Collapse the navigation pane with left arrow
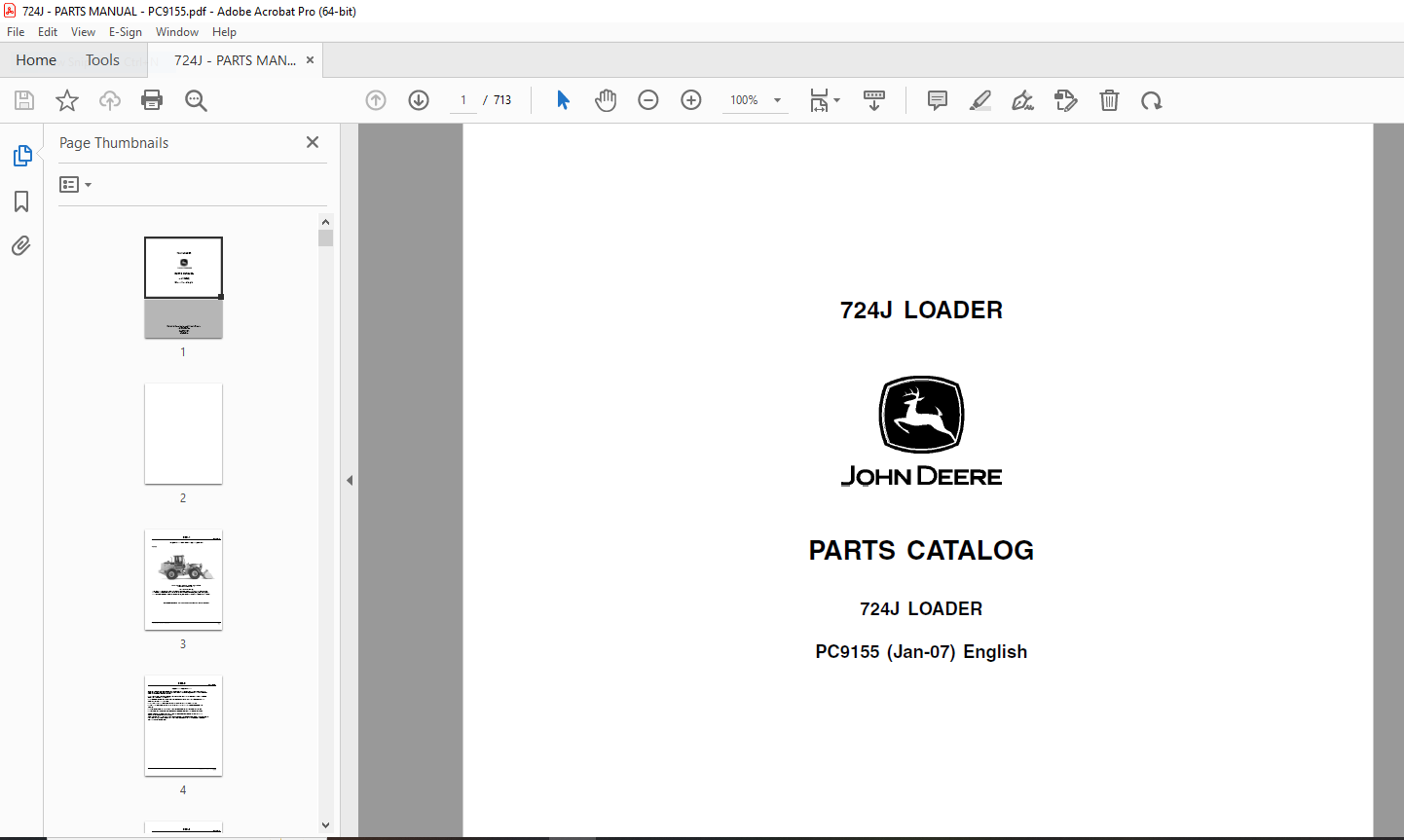Image resolution: width=1404 pixels, height=840 pixels. coord(350,480)
